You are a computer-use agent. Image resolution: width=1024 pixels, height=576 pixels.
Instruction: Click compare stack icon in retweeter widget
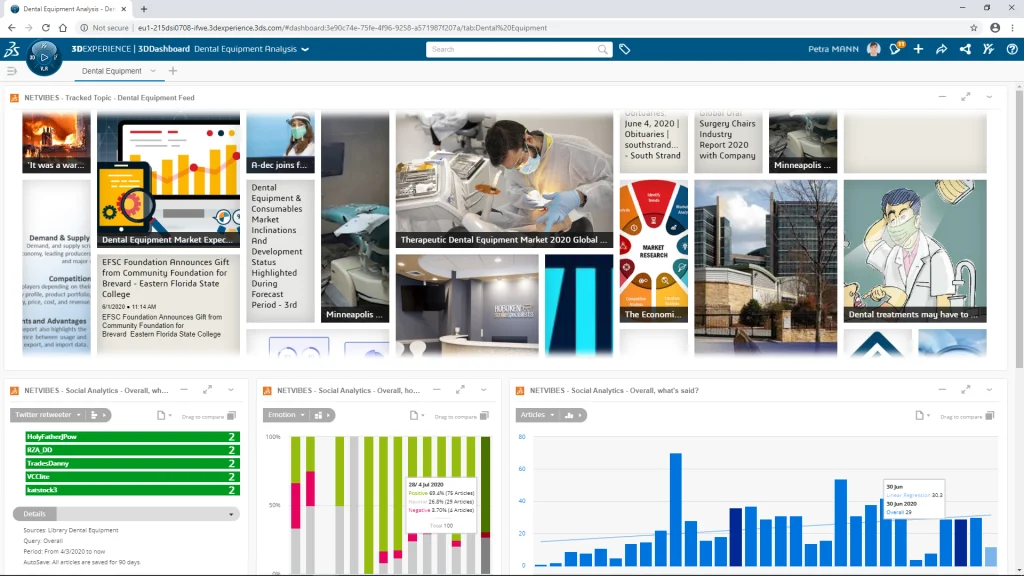click(231, 415)
